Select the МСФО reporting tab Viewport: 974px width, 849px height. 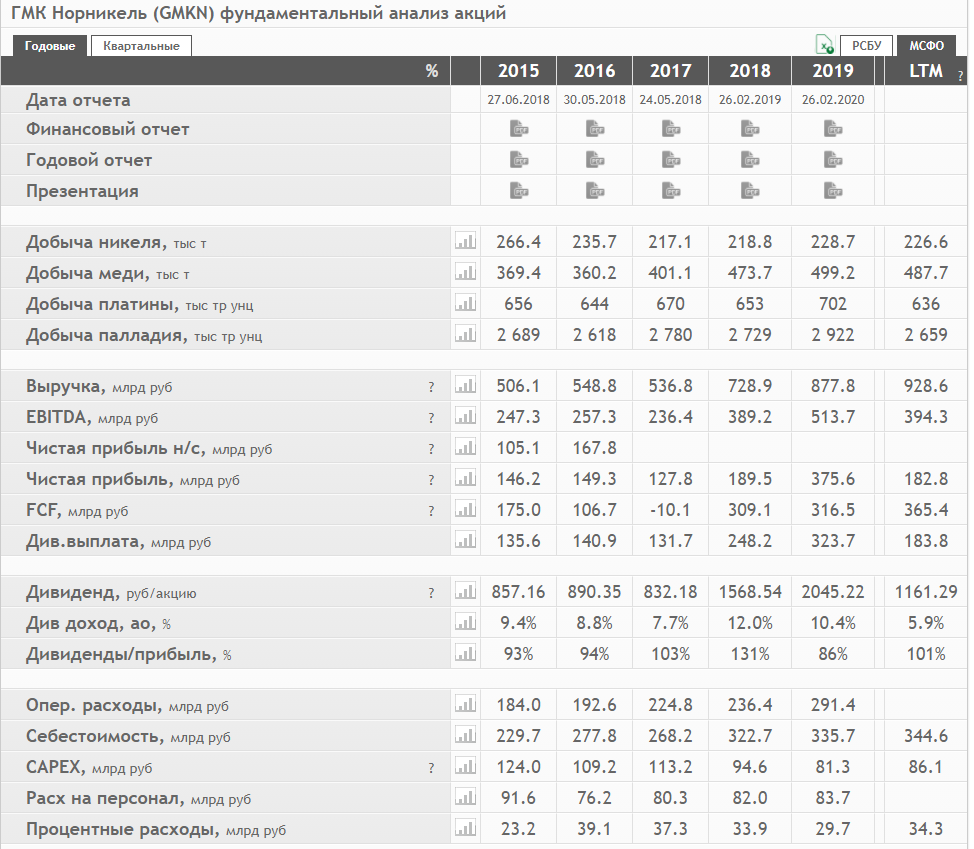[926, 46]
